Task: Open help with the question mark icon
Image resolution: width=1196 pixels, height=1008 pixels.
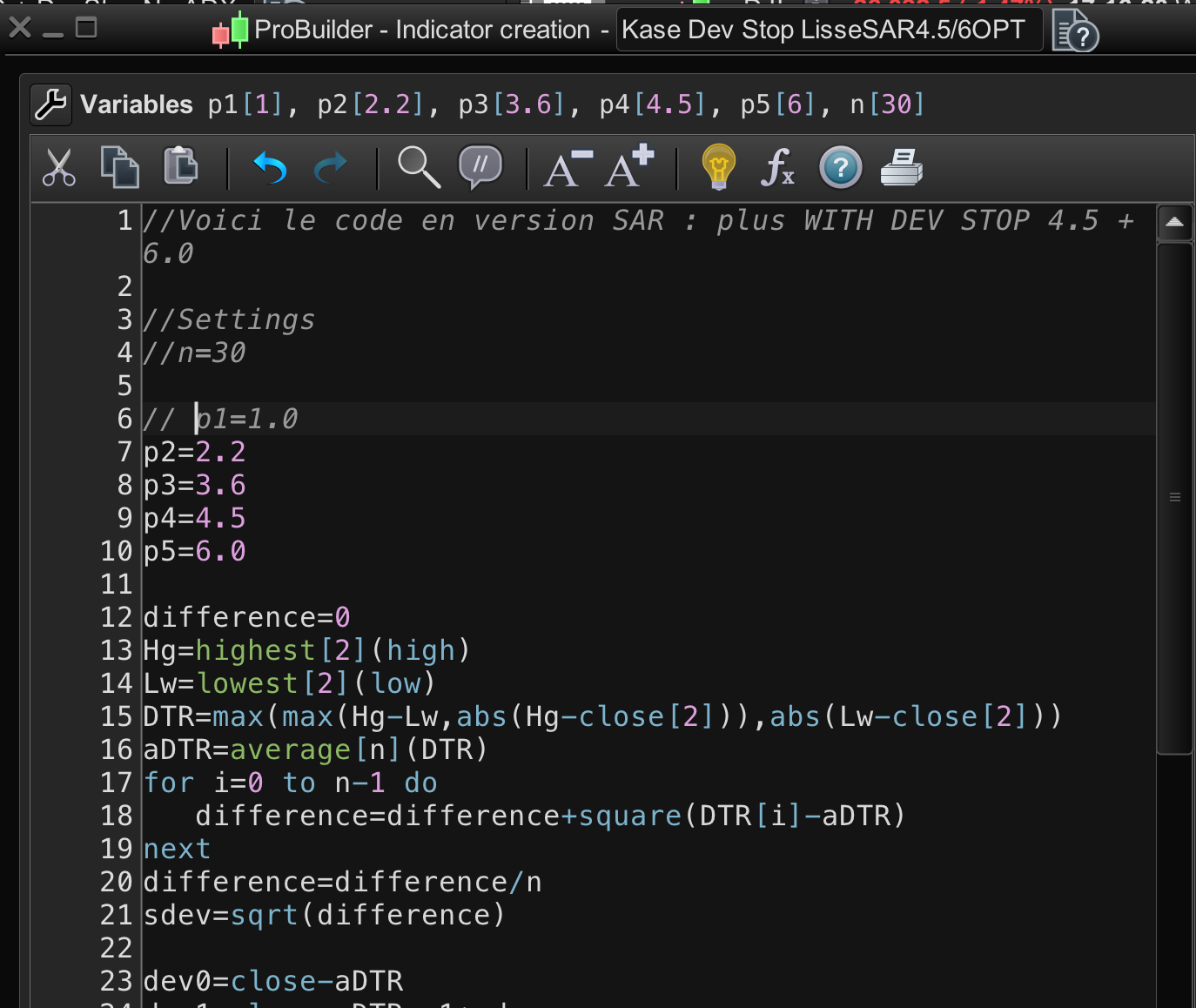Action: click(840, 168)
